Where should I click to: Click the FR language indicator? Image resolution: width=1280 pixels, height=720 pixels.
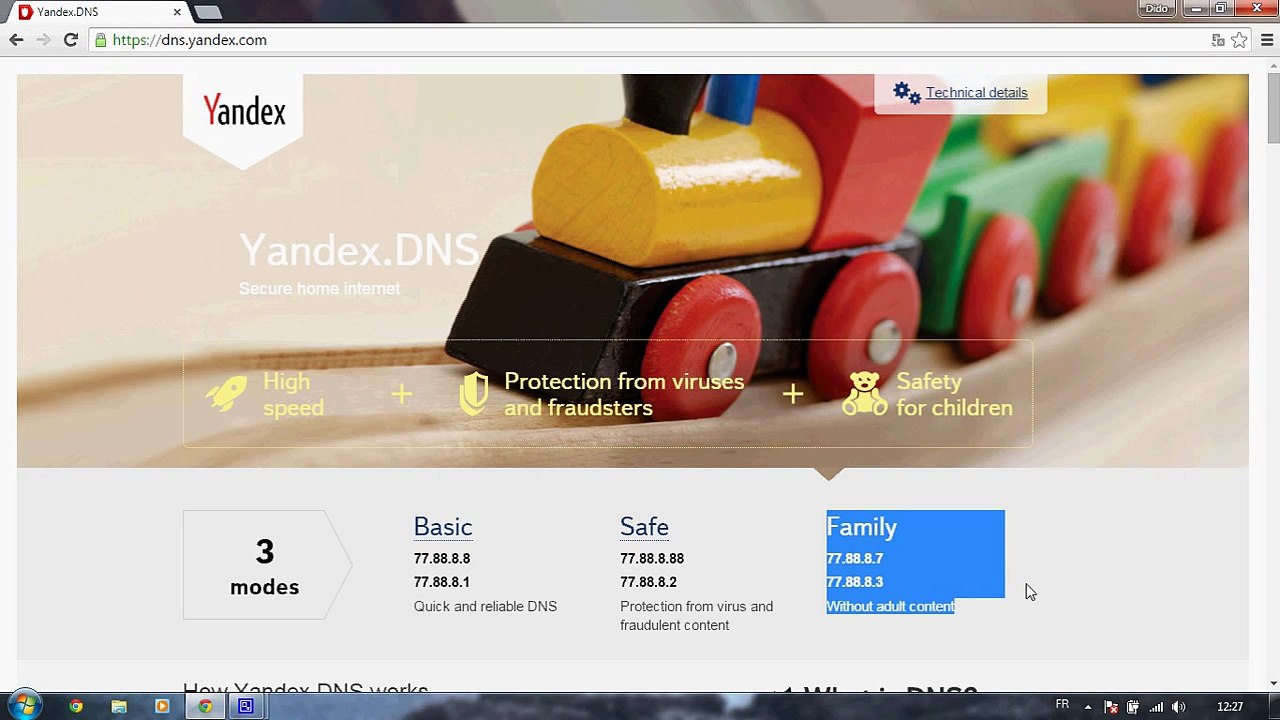point(1062,705)
